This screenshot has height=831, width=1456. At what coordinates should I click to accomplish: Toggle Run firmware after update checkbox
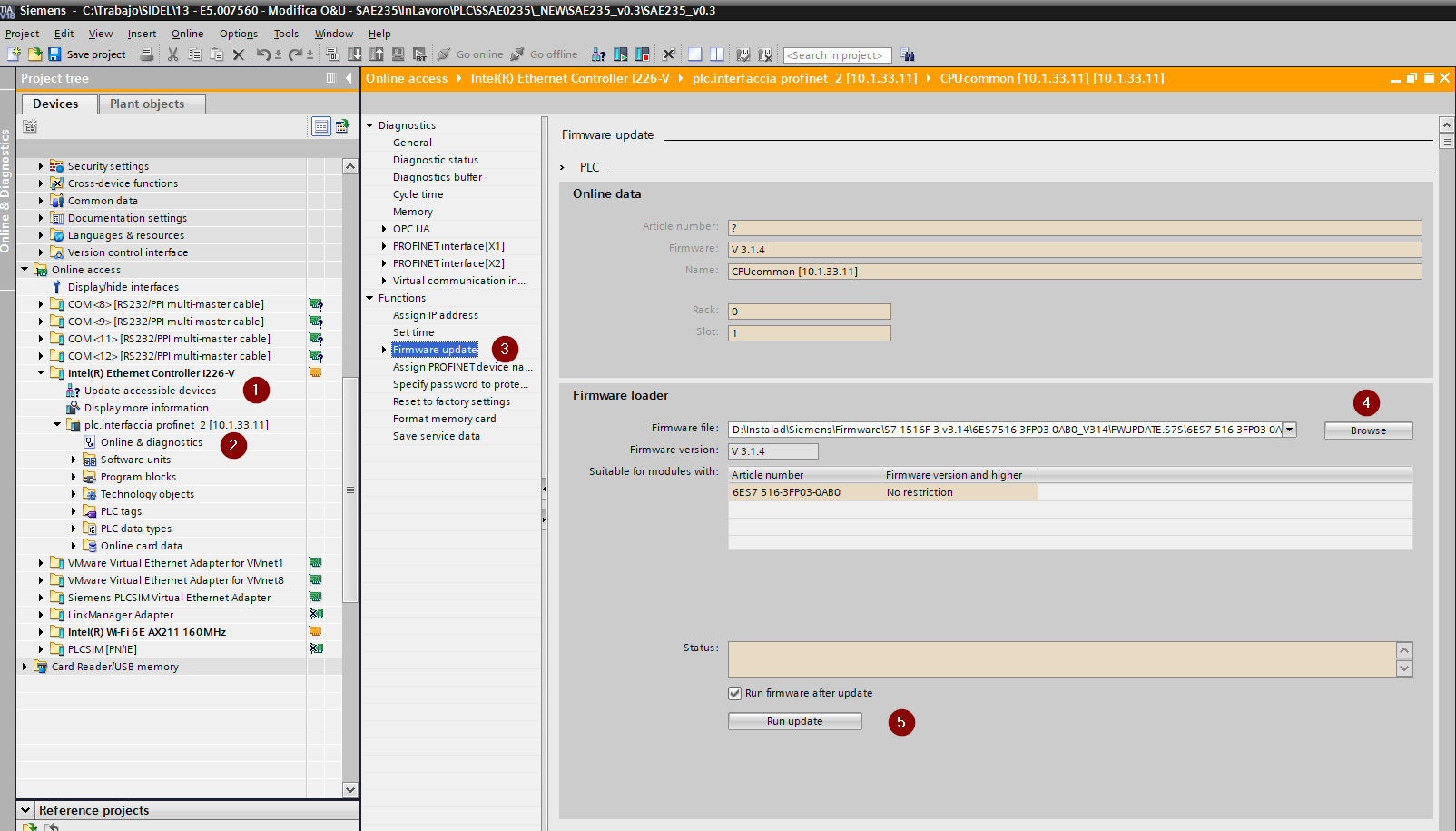pos(734,693)
